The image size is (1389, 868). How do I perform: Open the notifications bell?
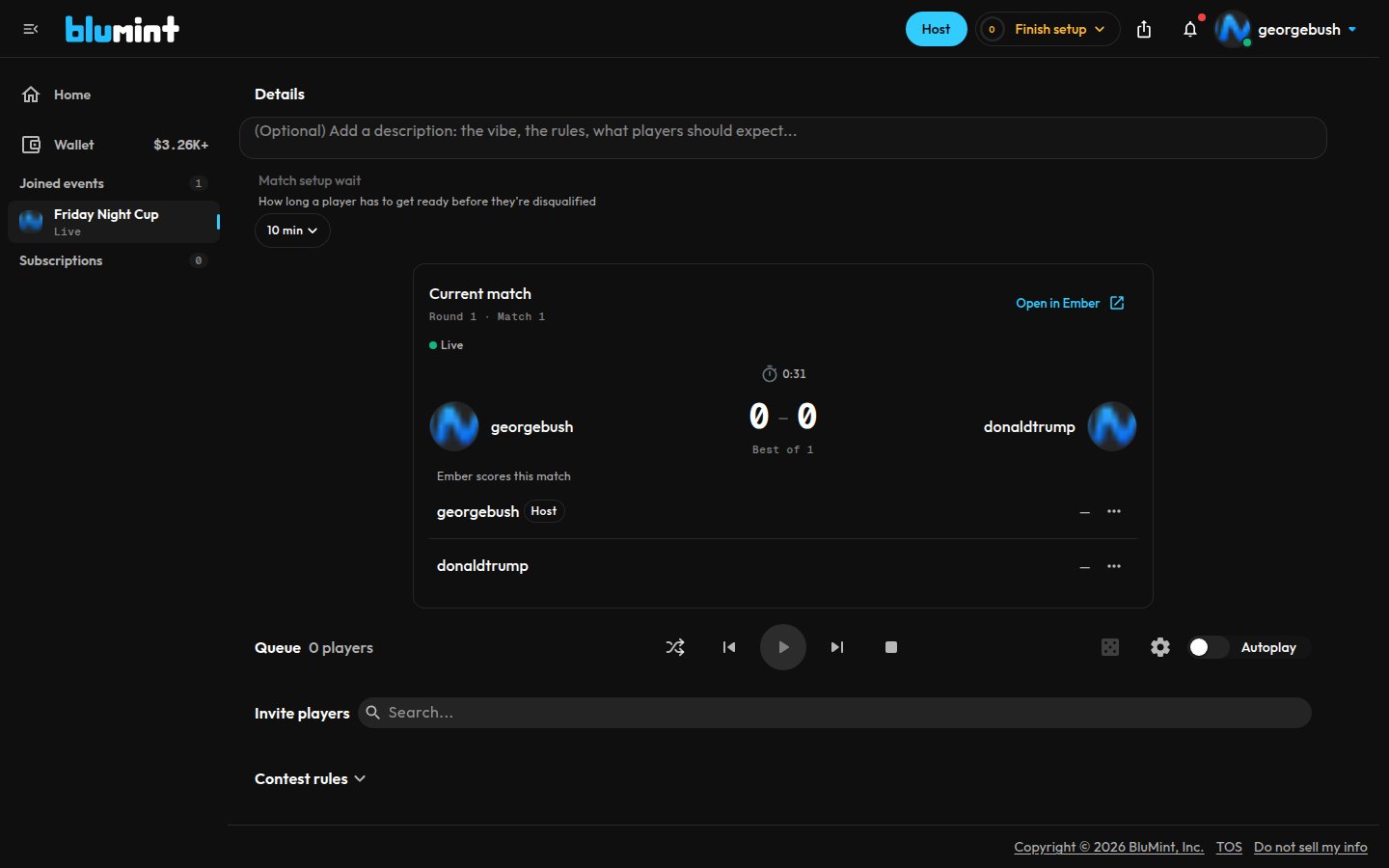(x=1190, y=29)
